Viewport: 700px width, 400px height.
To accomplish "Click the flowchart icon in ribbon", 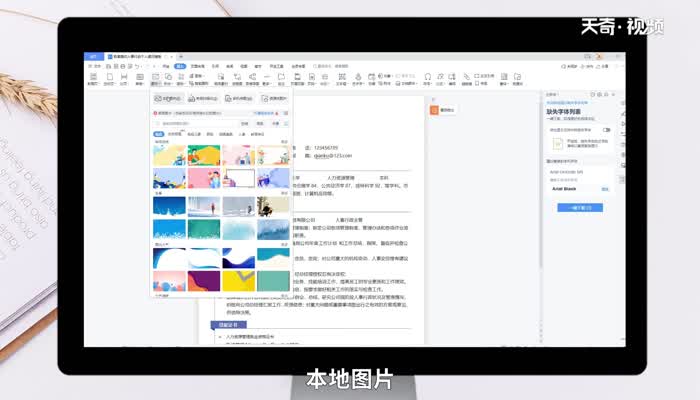I will [238, 79].
